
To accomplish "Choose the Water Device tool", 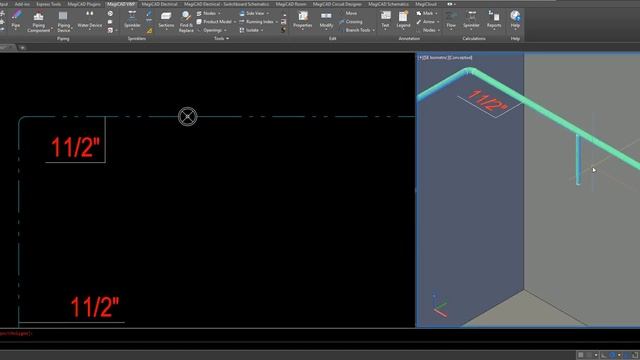I will pos(89,19).
